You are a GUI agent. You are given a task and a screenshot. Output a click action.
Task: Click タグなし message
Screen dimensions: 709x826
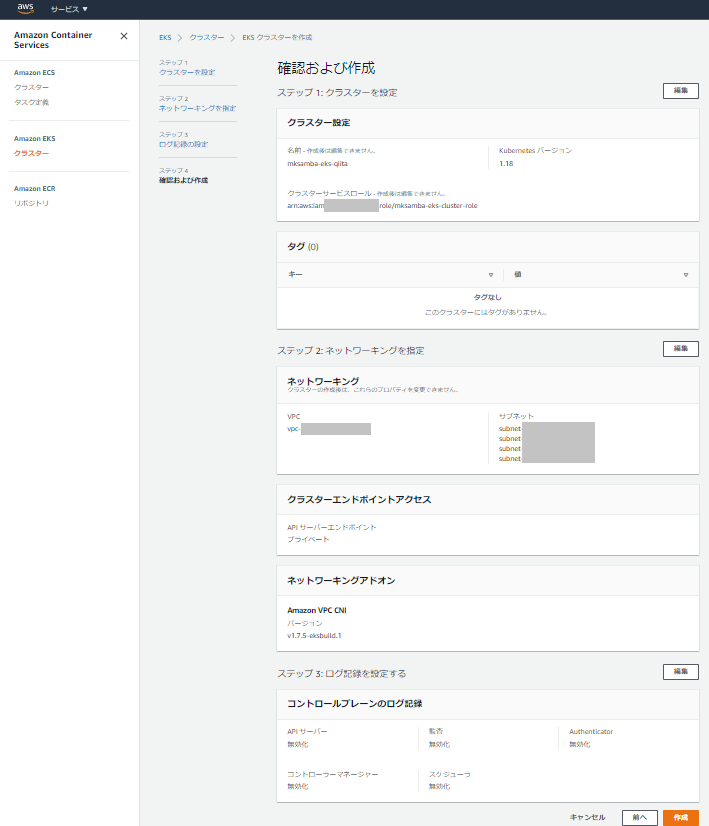pyautogui.click(x=487, y=298)
